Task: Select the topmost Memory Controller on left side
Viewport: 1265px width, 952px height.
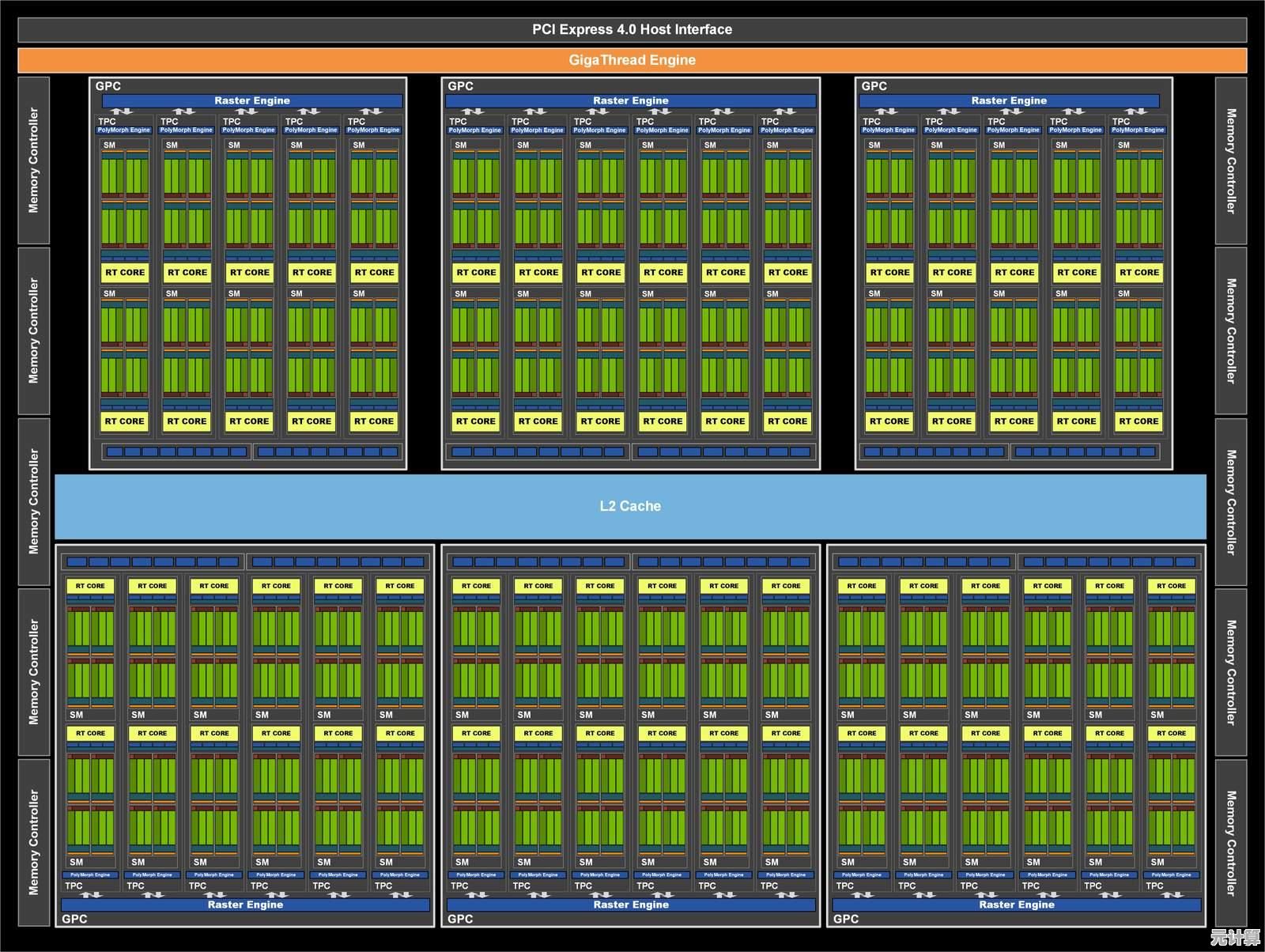Action: pos(33,161)
